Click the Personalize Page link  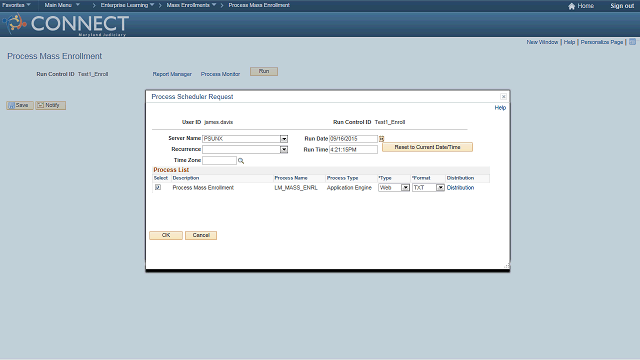point(602,42)
